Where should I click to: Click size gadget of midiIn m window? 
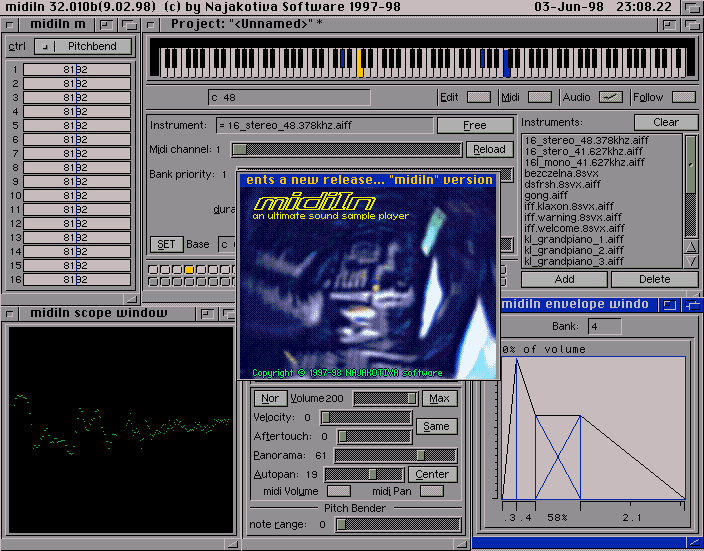(132, 299)
